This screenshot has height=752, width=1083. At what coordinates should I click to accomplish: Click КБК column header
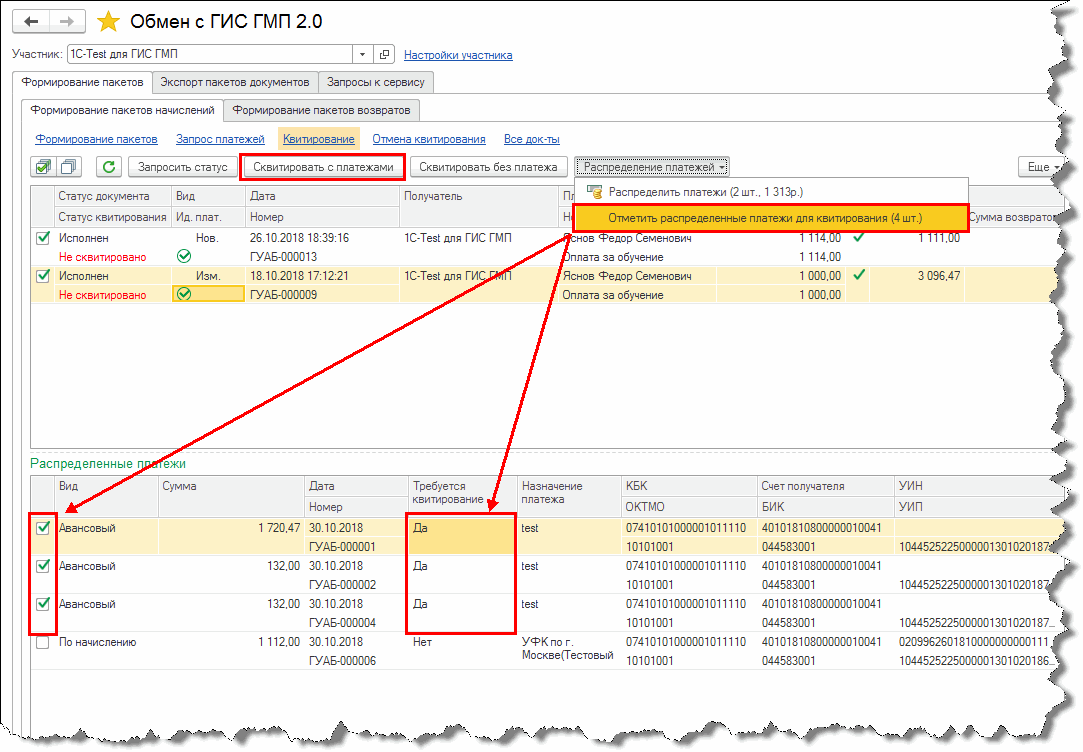(688, 486)
